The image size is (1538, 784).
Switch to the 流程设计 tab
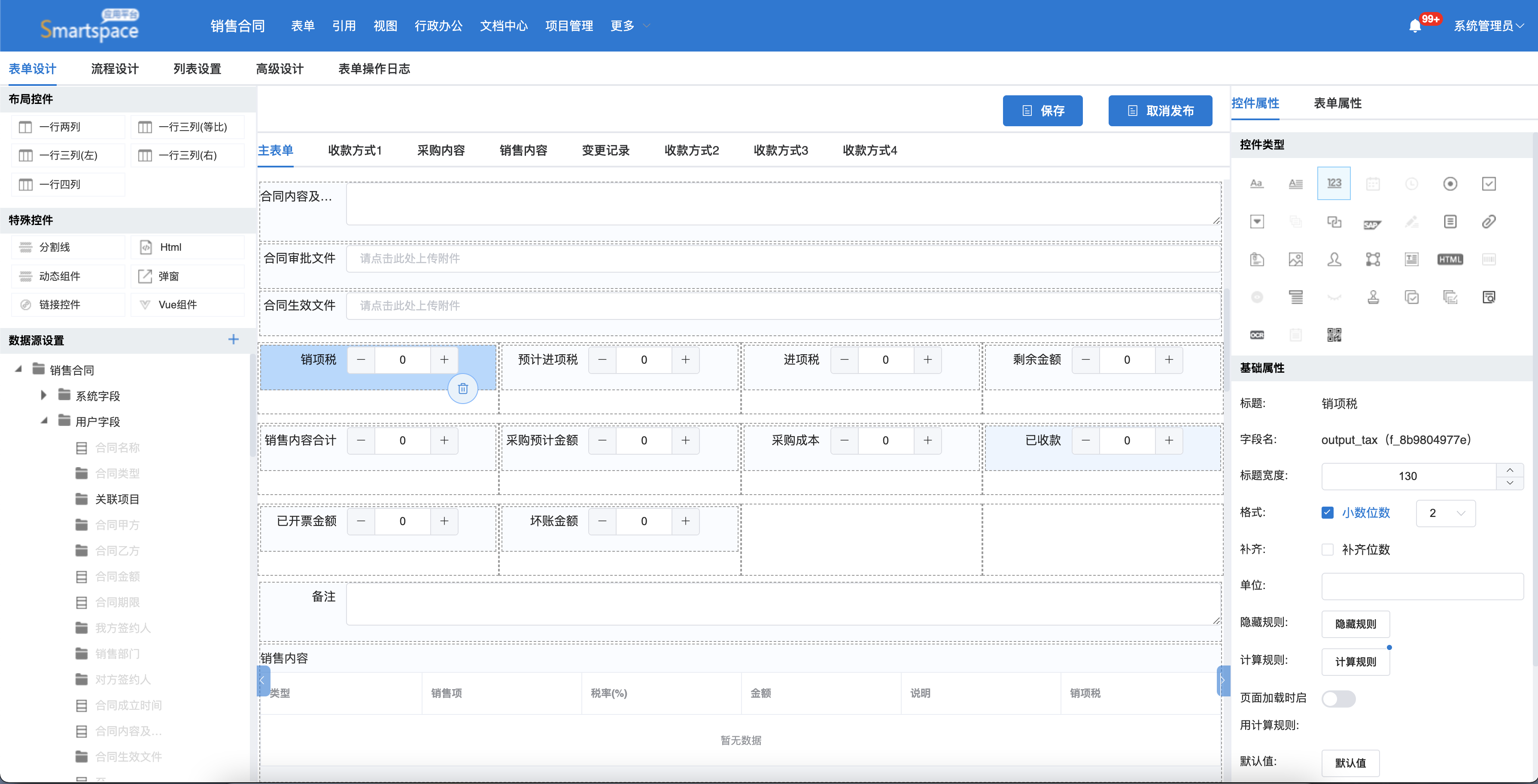tap(115, 69)
